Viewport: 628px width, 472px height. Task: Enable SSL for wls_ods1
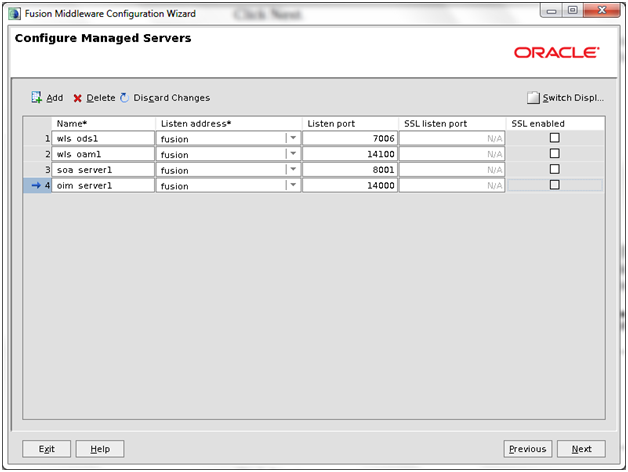[x=555, y=138]
